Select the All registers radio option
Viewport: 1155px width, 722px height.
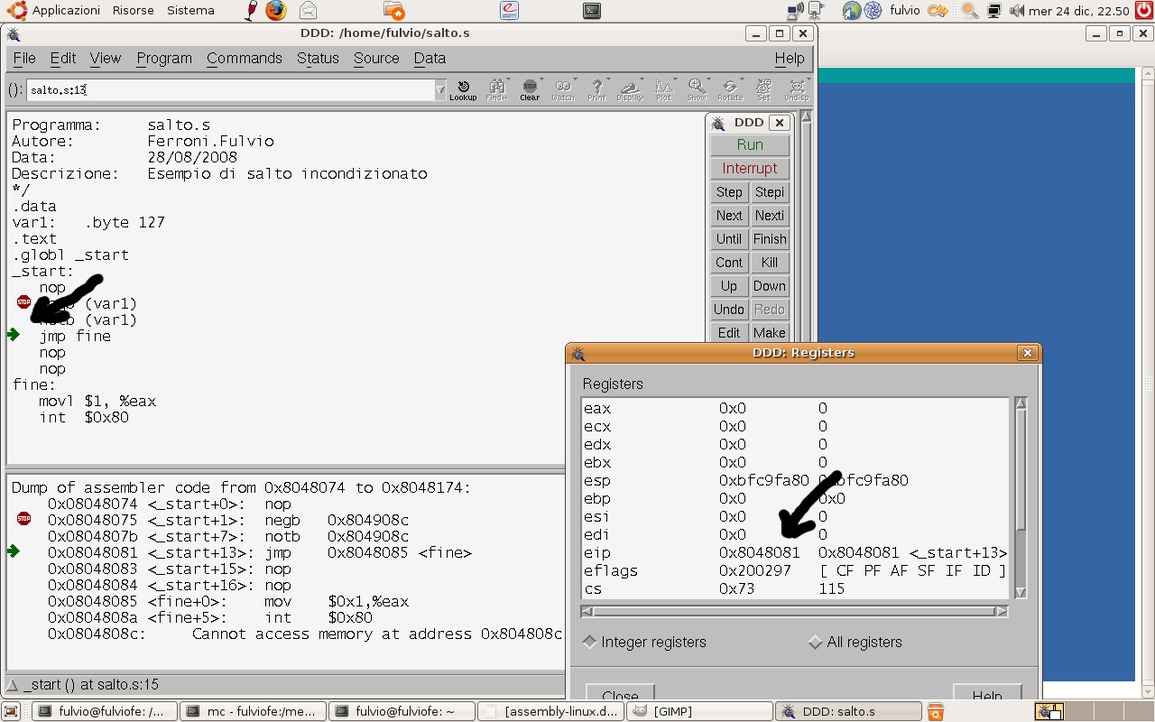(x=854, y=642)
